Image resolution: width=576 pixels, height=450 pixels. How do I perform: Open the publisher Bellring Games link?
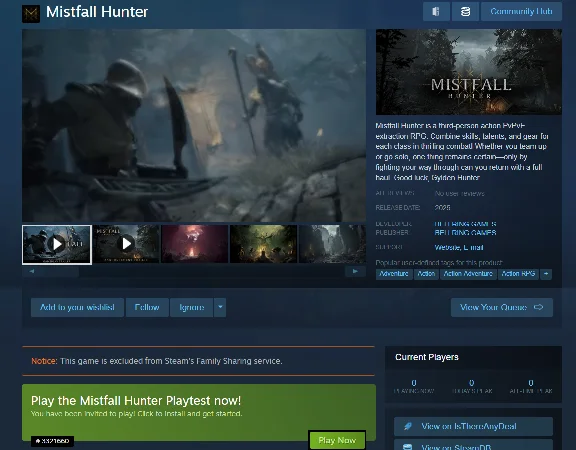(465, 233)
